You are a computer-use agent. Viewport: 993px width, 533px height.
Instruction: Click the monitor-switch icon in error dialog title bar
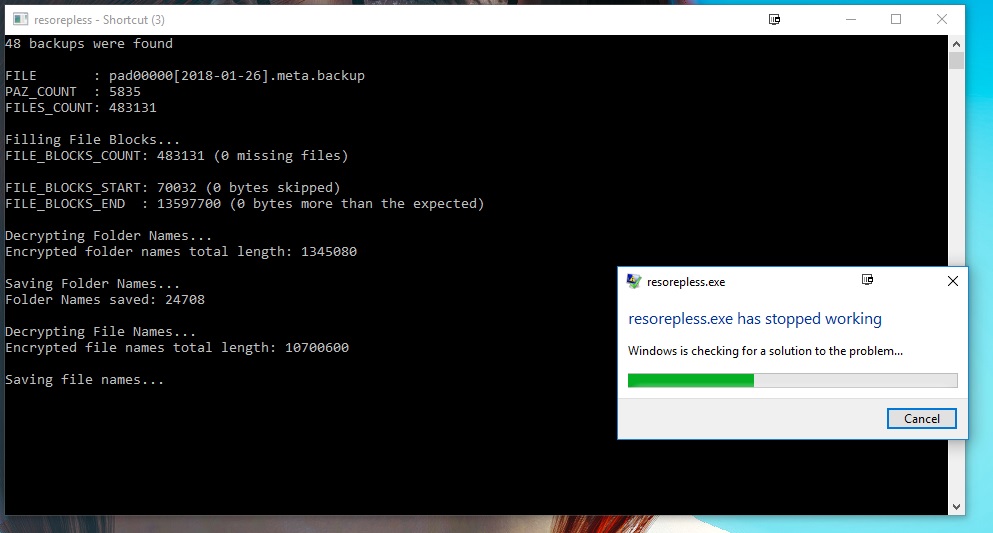click(x=867, y=280)
